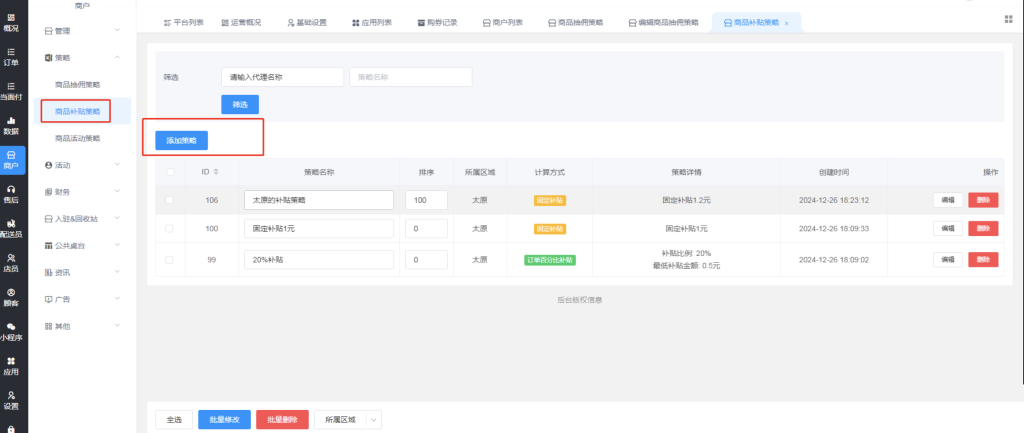Image resolution: width=1024 pixels, height=433 pixels.
Task: Open 商品活动策略 in the side menu
Action: tap(77, 138)
